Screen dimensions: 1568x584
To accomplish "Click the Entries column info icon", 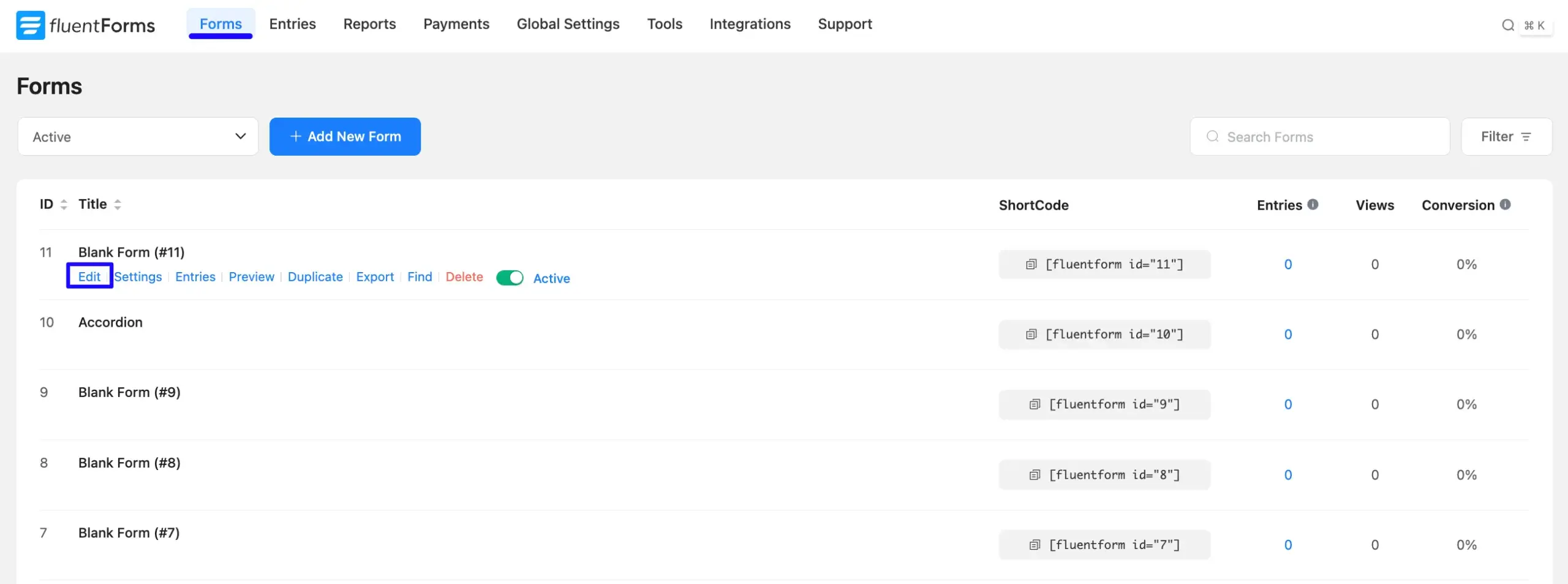I will [x=1313, y=205].
